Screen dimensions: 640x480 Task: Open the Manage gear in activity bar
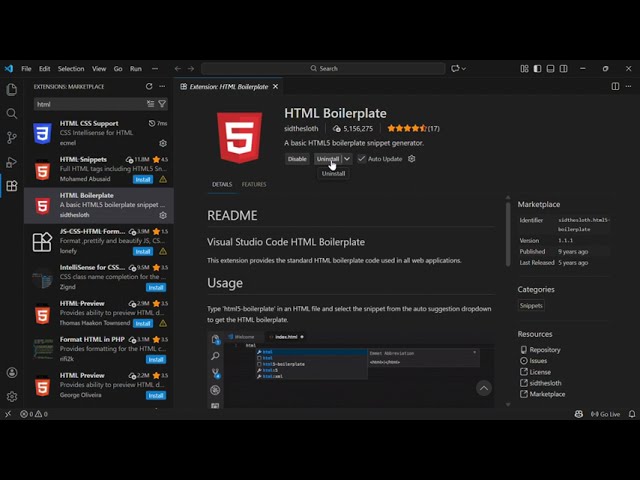coord(12,396)
